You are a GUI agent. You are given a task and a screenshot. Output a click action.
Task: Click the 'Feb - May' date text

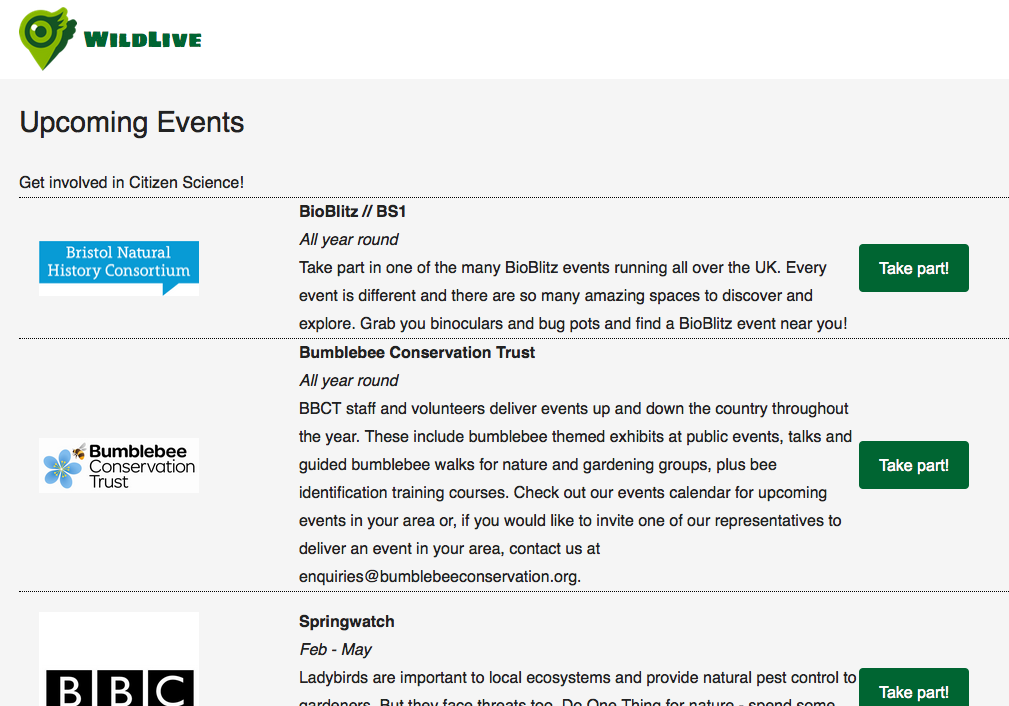pos(335,650)
